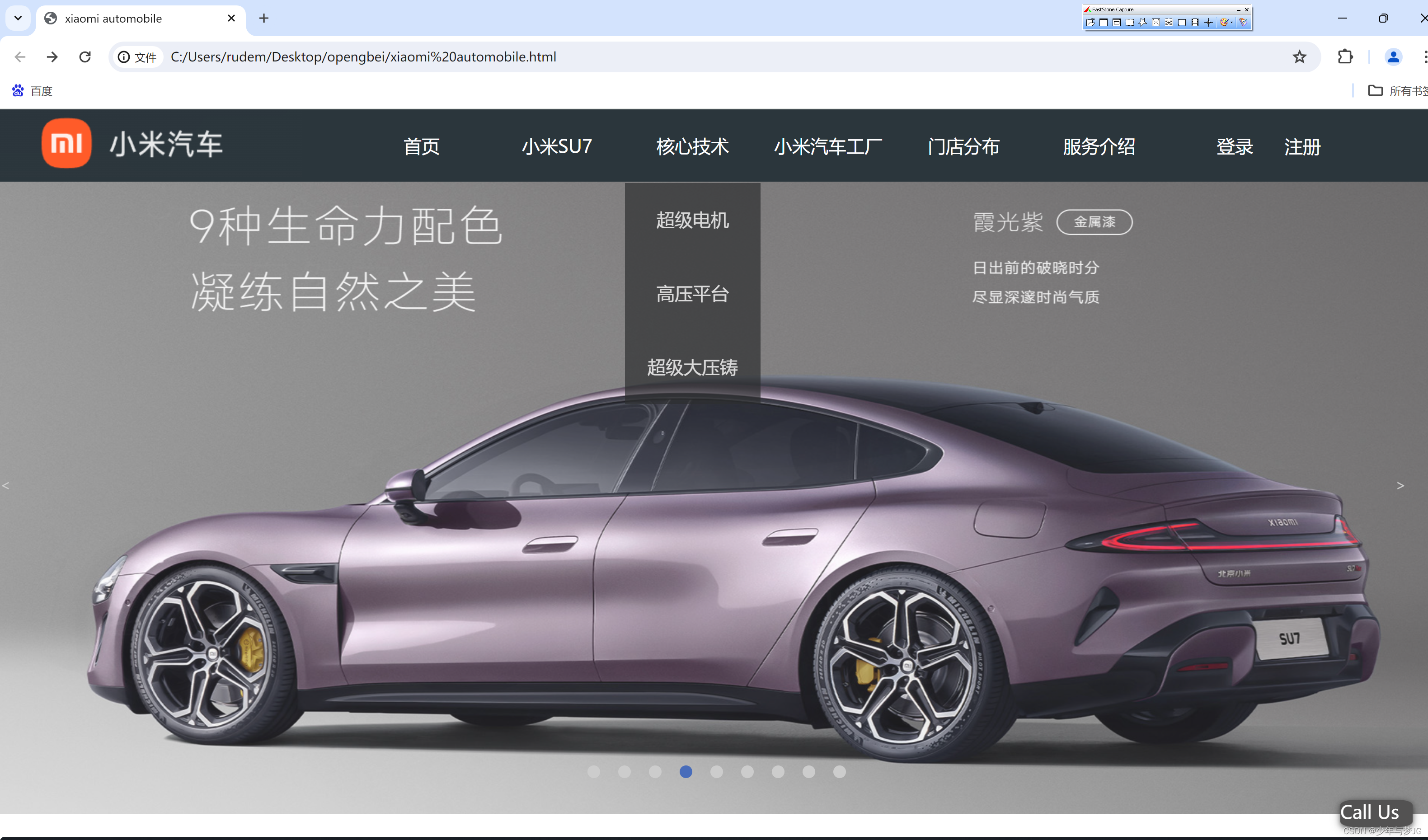
Task: Click FastStone screen color picker crosshair
Action: (1209, 22)
